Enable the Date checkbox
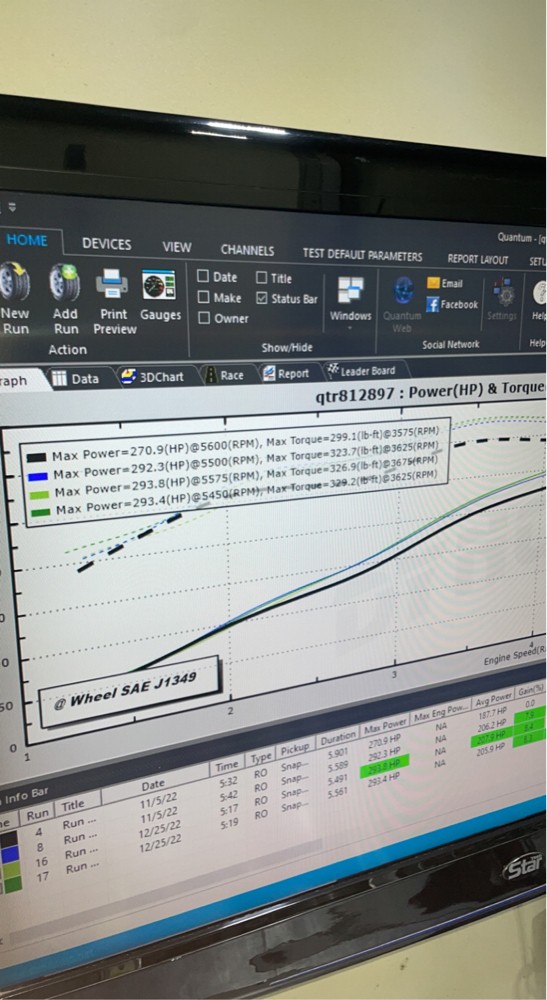This screenshot has width=547, height=1000. (x=203, y=276)
